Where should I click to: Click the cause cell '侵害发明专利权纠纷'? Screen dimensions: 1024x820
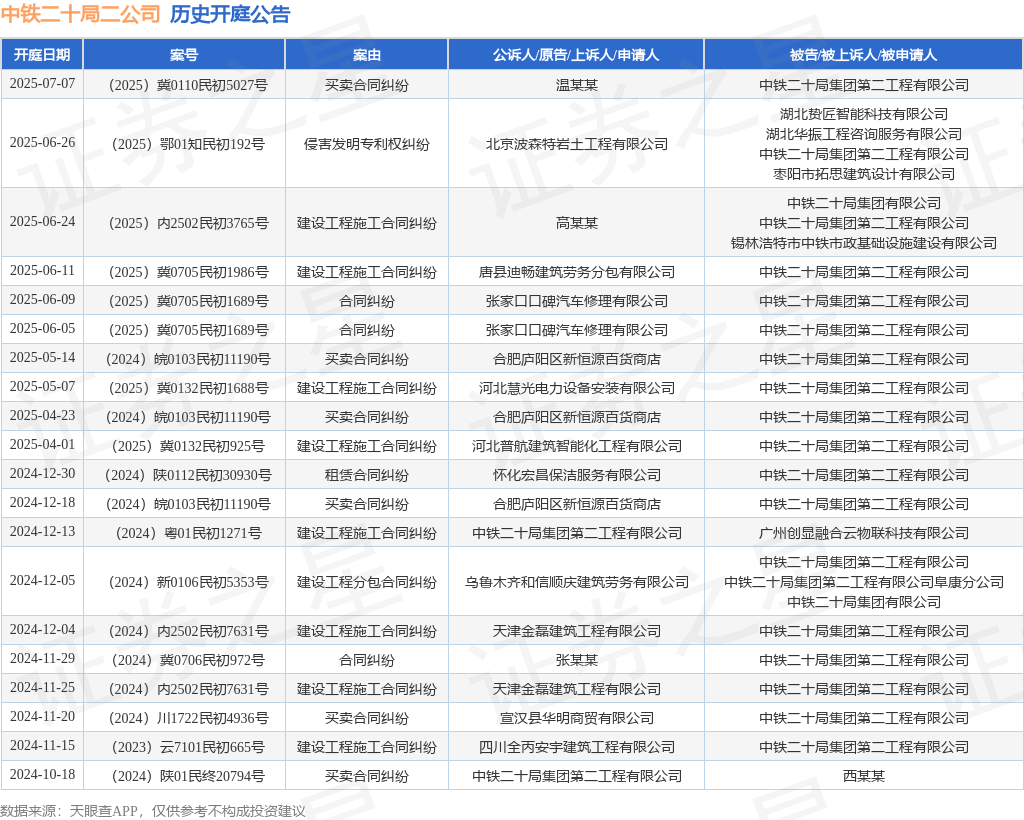pyautogui.click(x=366, y=144)
